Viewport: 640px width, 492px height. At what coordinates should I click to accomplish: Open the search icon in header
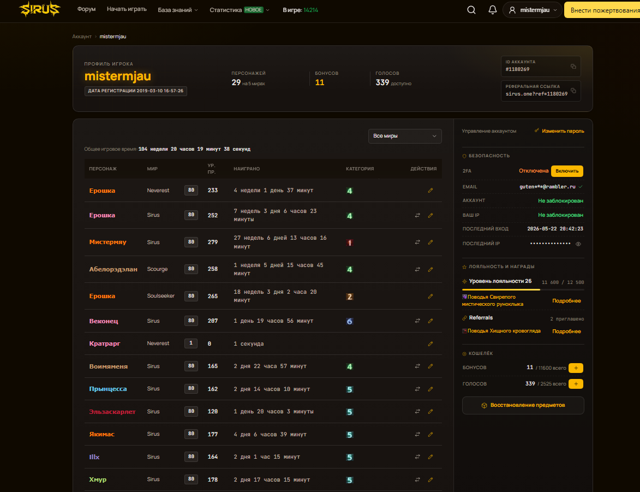(x=471, y=10)
